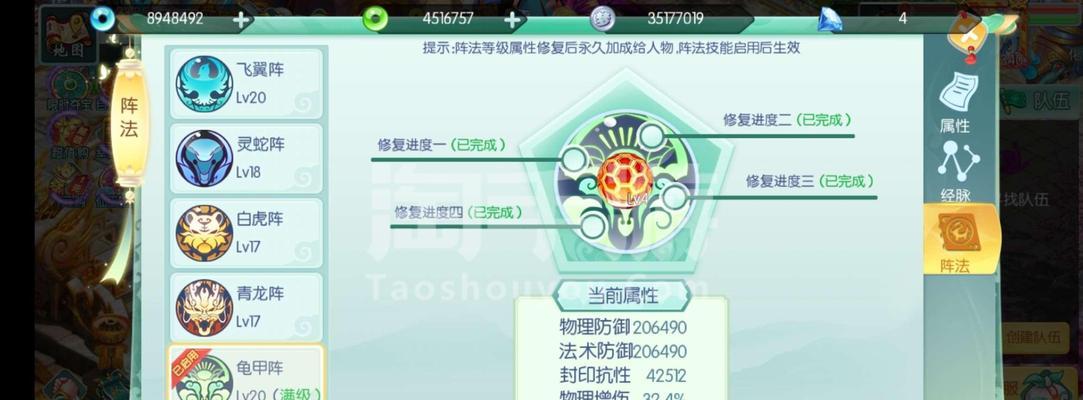The width and height of the screenshot is (1083, 400).
Task: Select the 灵蛇阵 snake formation icon
Action: point(204,158)
